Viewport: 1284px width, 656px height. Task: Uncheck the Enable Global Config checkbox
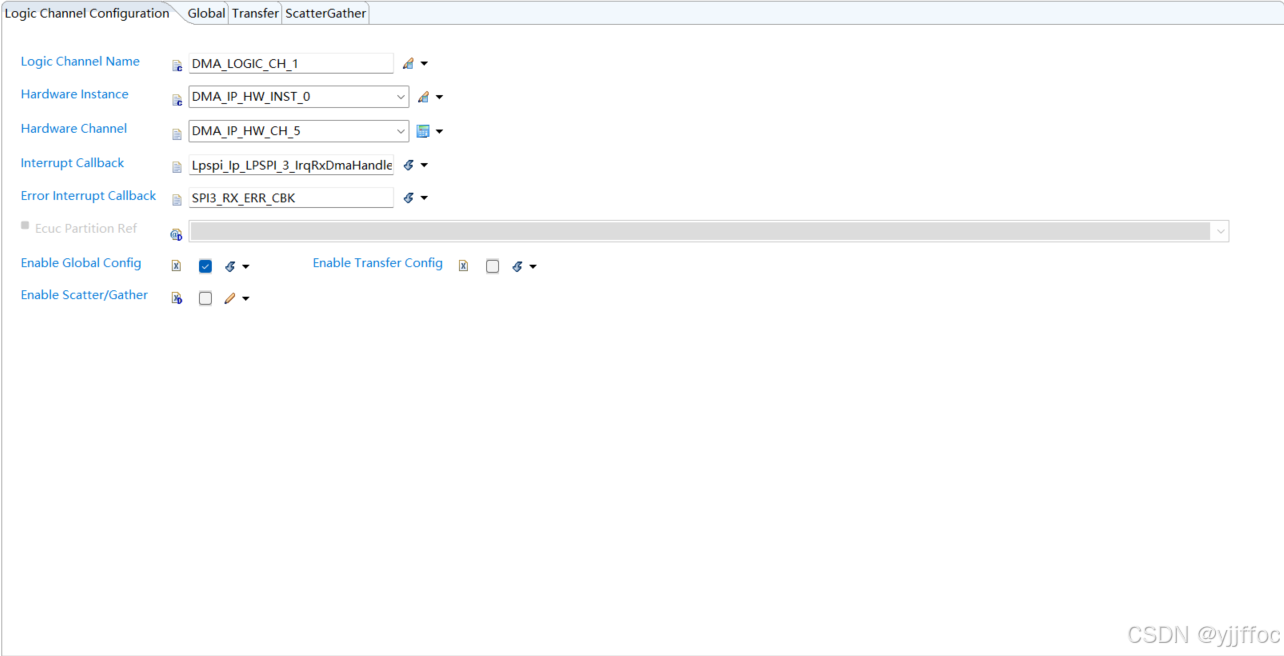click(x=205, y=266)
